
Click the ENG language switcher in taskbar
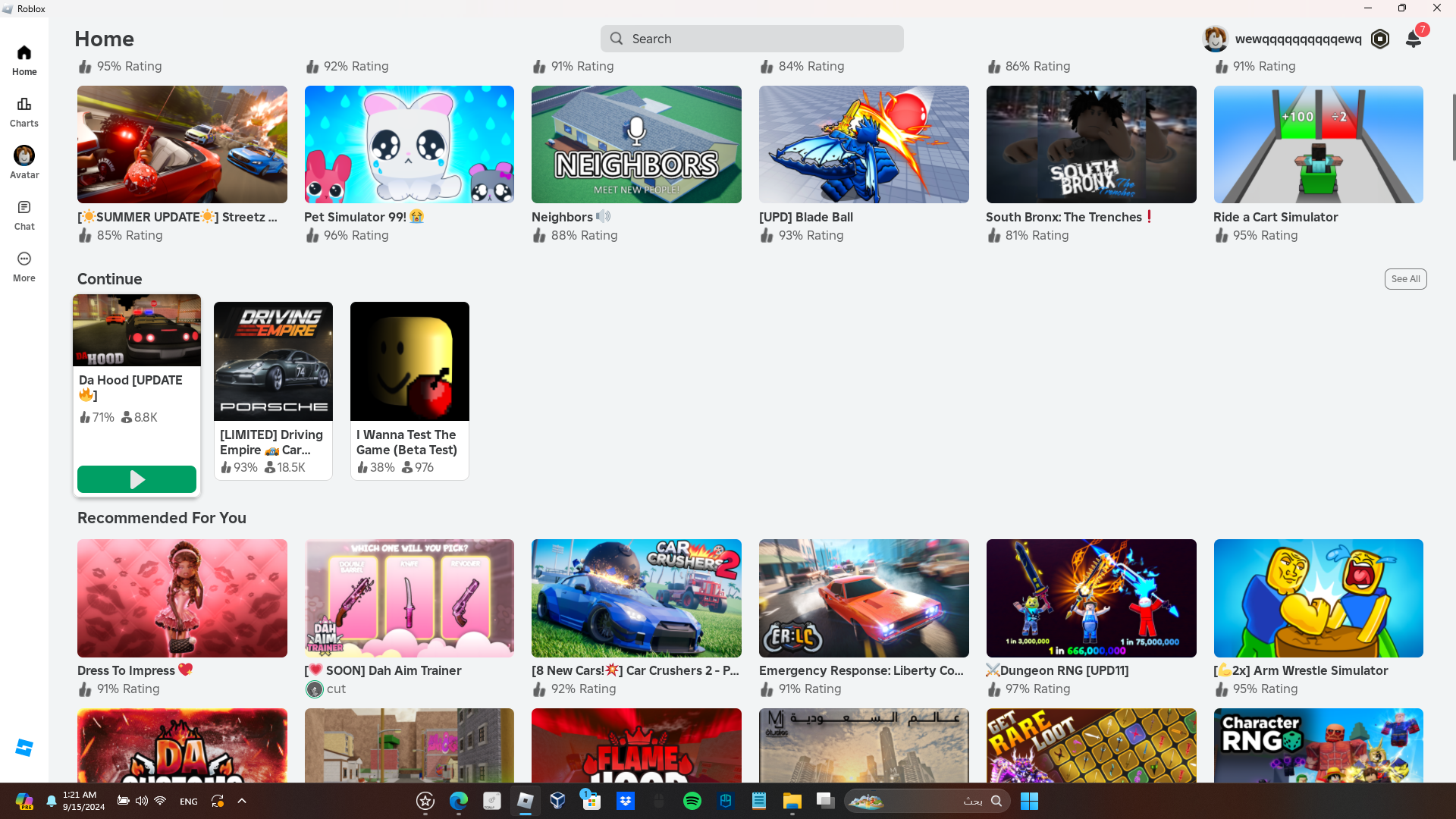click(189, 802)
